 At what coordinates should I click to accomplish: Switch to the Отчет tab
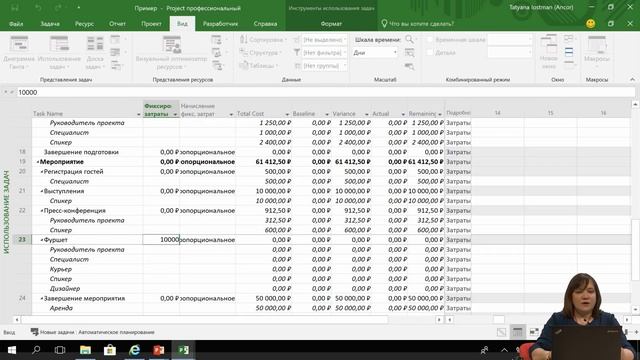tap(117, 24)
